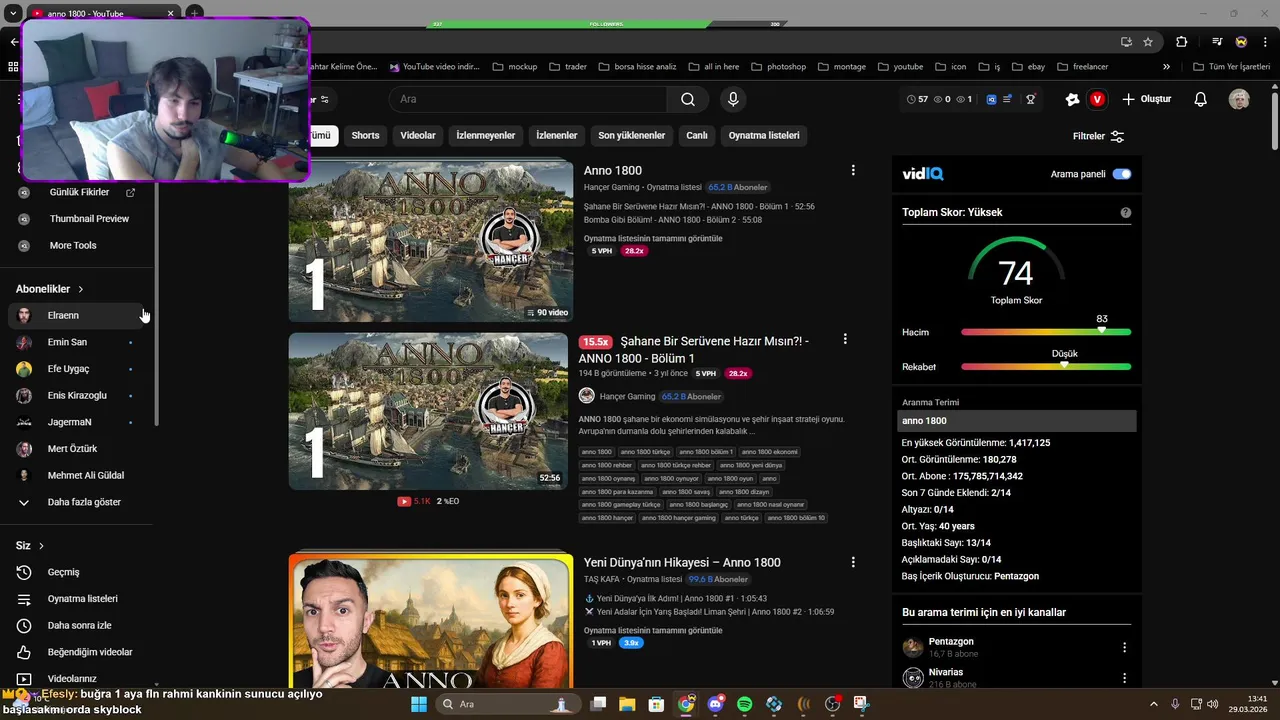Click the YouTube search magnifier button

click(688, 99)
